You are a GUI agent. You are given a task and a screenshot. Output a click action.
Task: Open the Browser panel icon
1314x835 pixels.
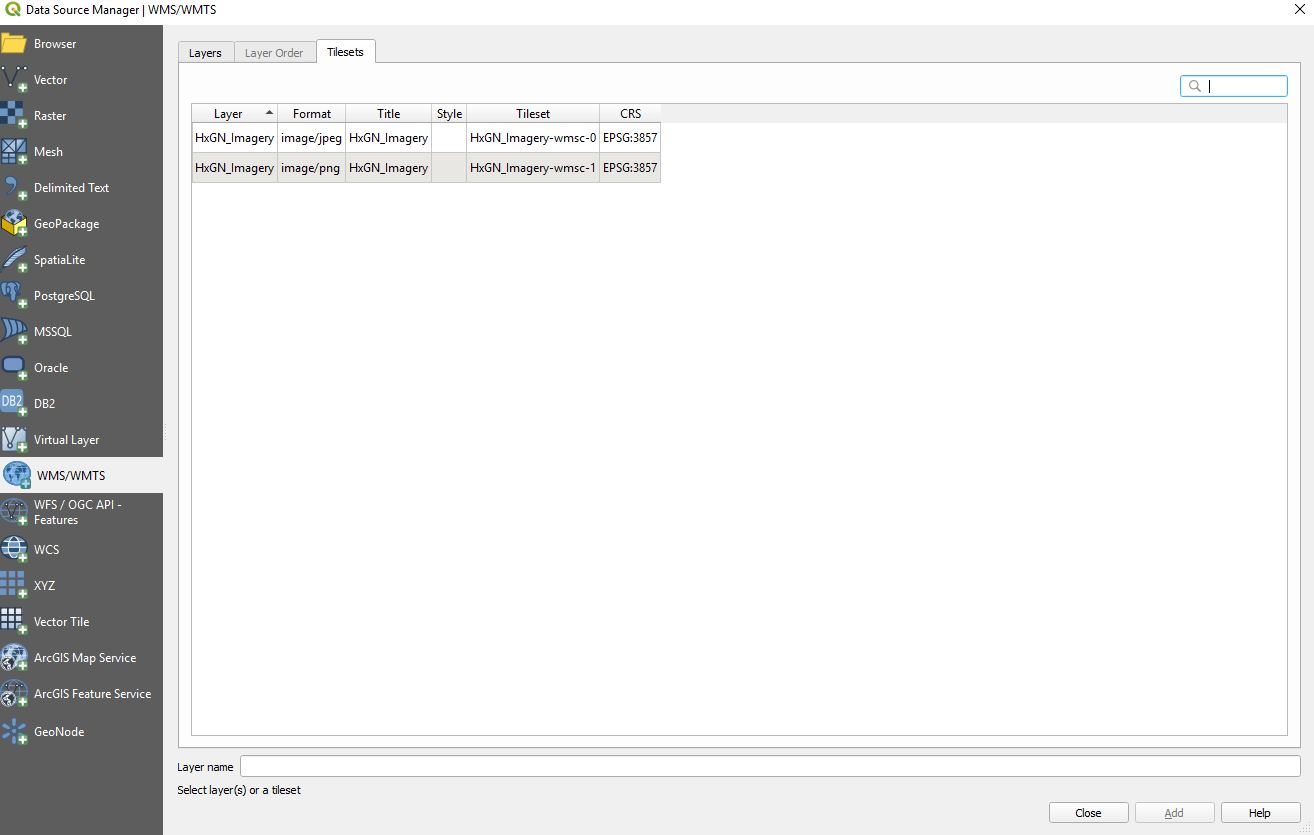point(14,44)
